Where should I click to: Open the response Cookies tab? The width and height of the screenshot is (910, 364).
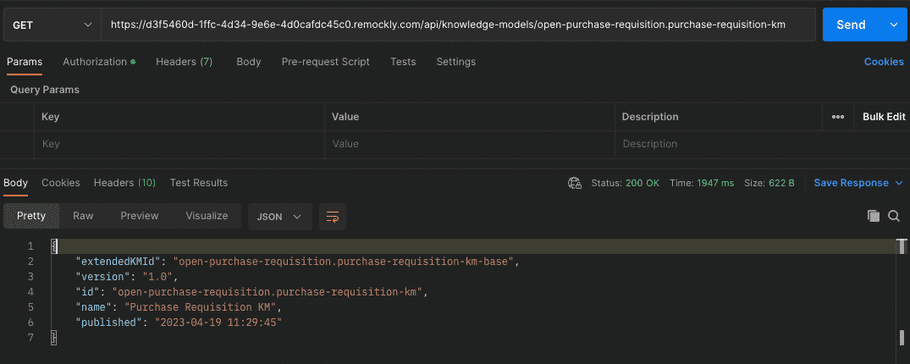(x=61, y=183)
